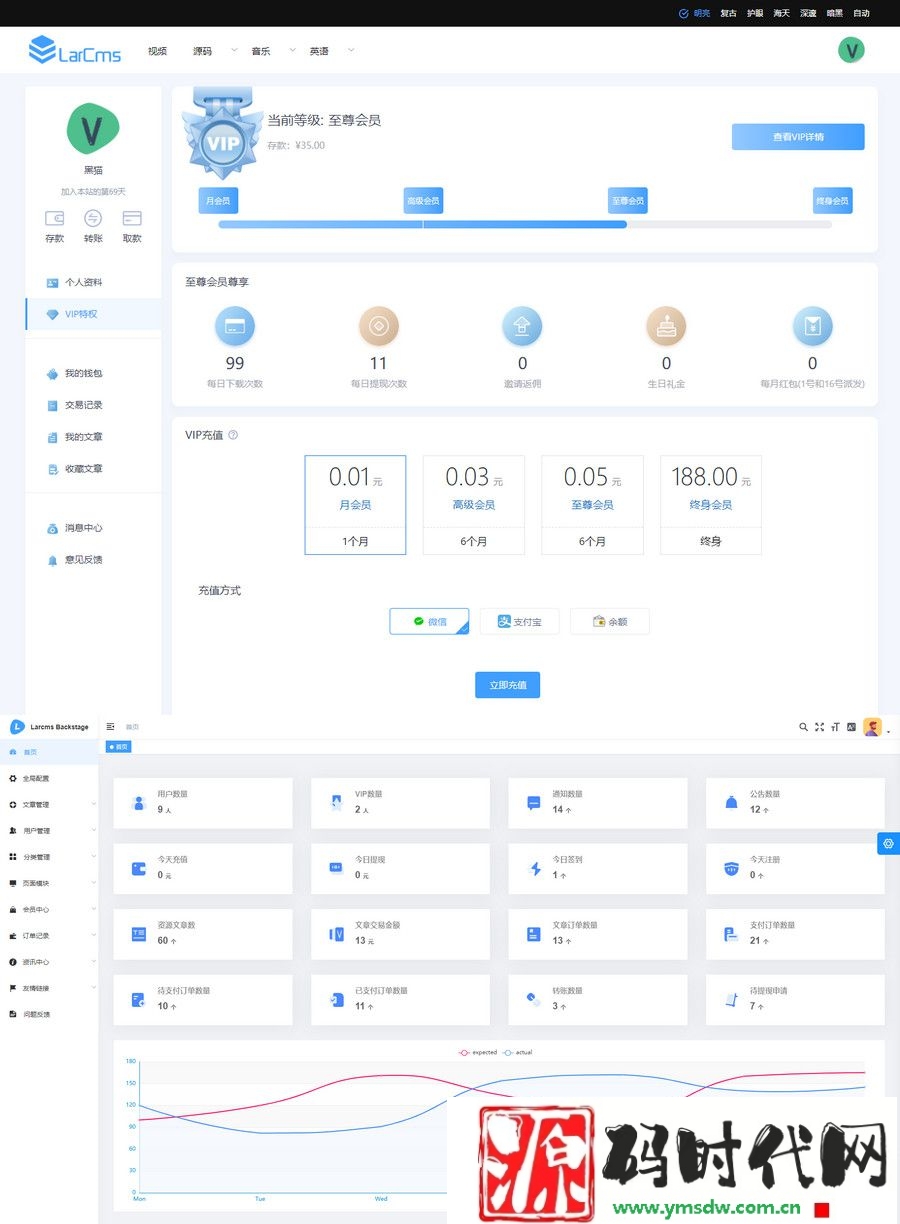Click the 立即充值 button

click(x=507, y=685)
